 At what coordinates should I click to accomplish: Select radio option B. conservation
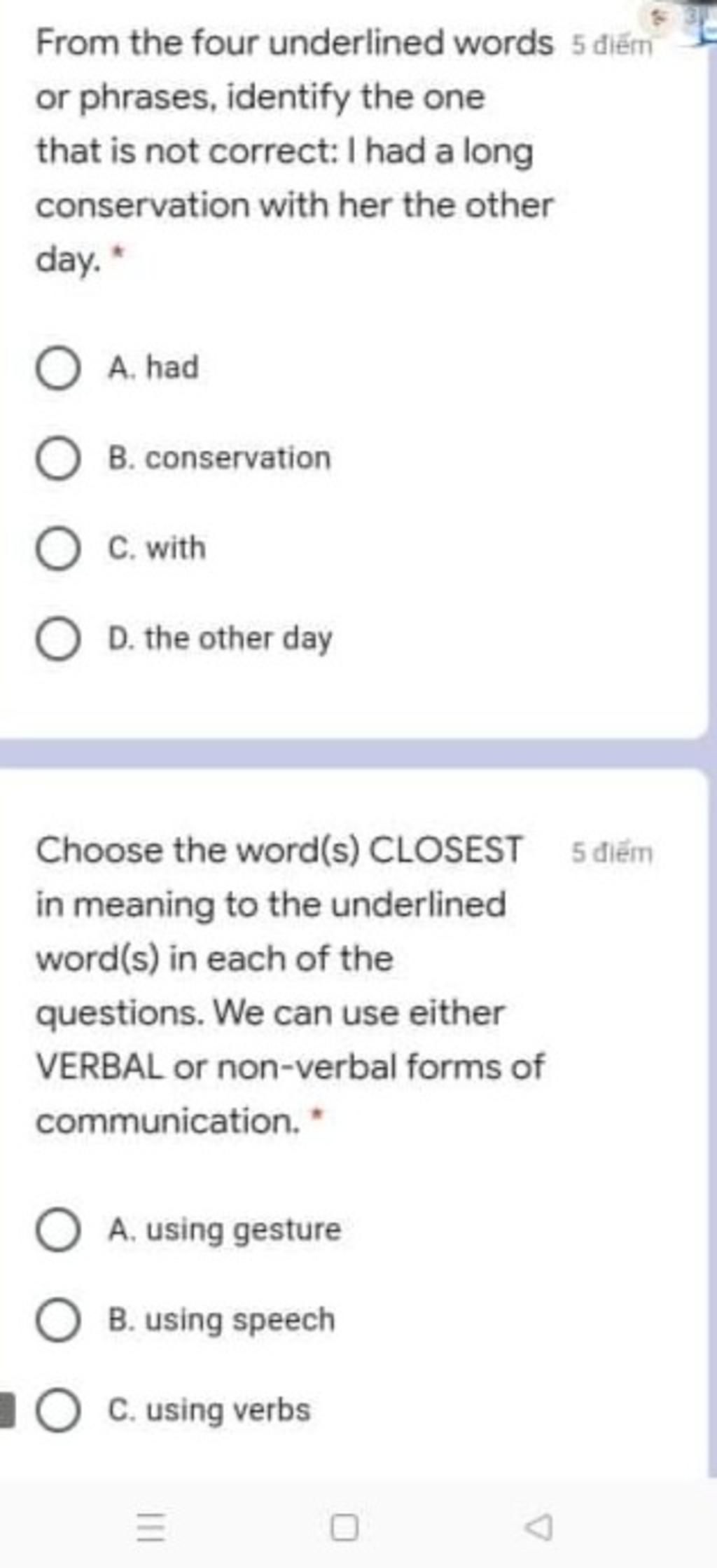click(57, 459)
